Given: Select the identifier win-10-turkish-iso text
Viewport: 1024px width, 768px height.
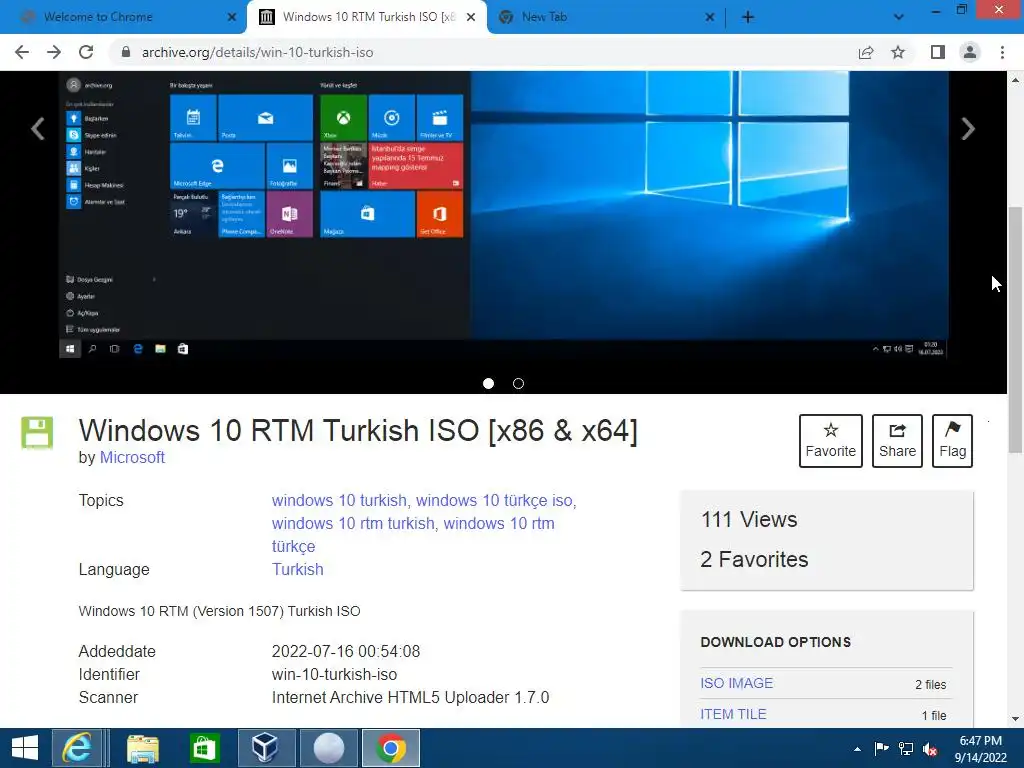Looking at the screenshot, I should click(334, 675).
